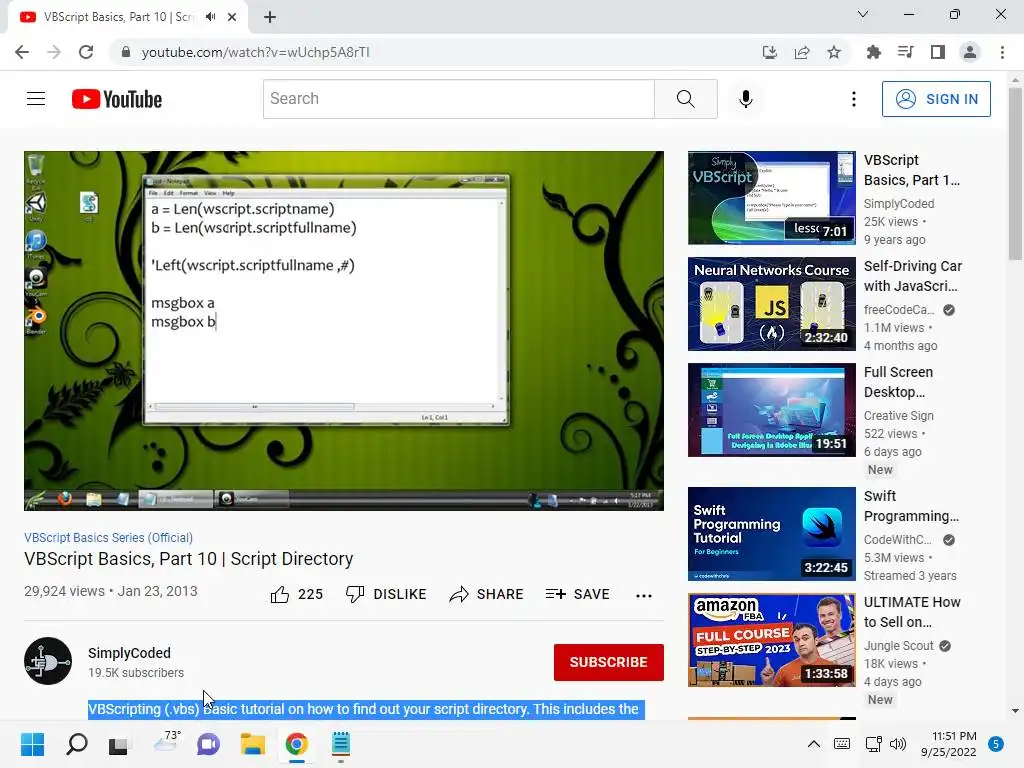The width and height of the screenshot is (1024, 768).
Task: Open volume control in system tray
Action: [898, 744]
